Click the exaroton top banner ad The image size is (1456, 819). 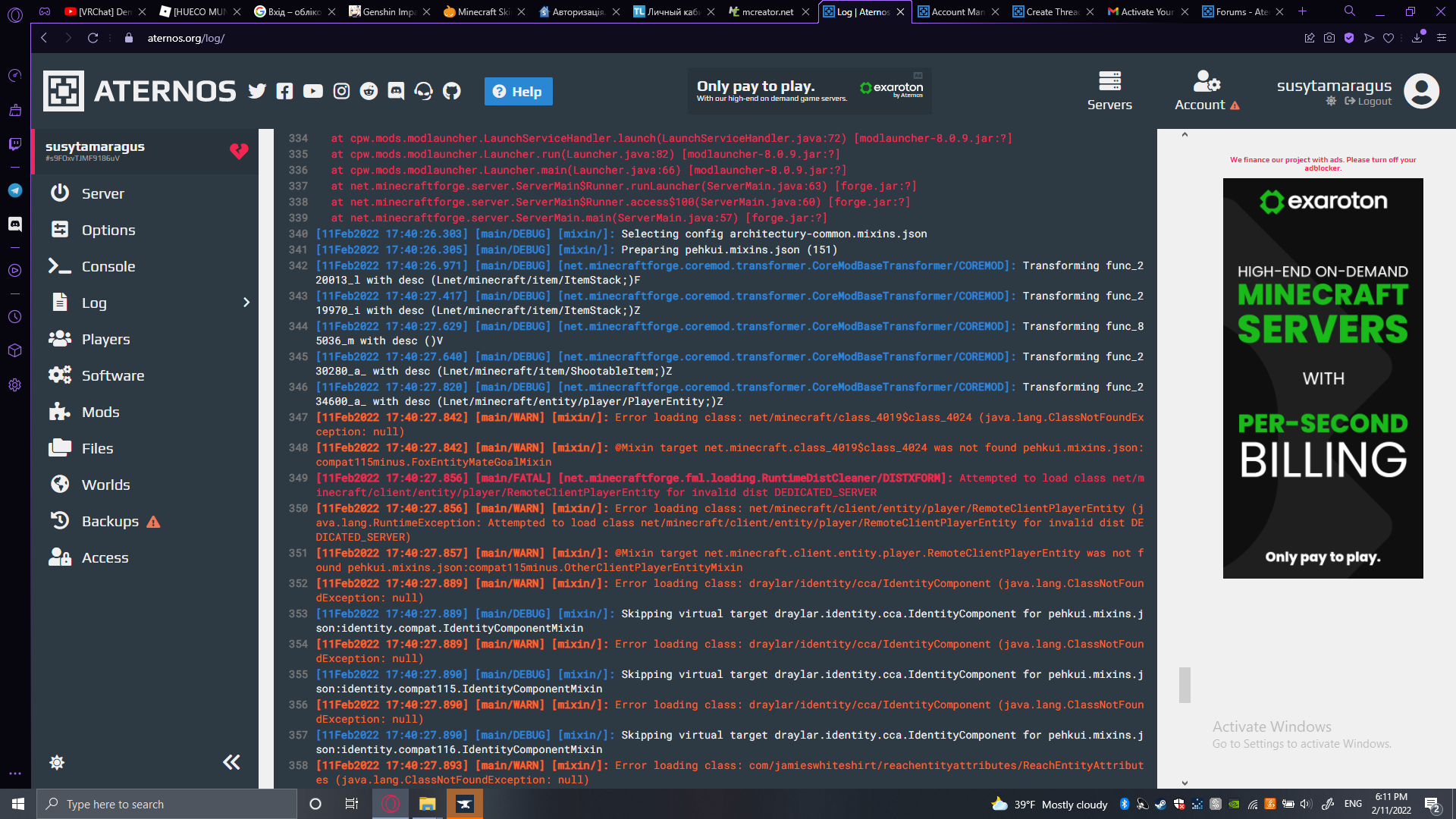coord(809,91)
